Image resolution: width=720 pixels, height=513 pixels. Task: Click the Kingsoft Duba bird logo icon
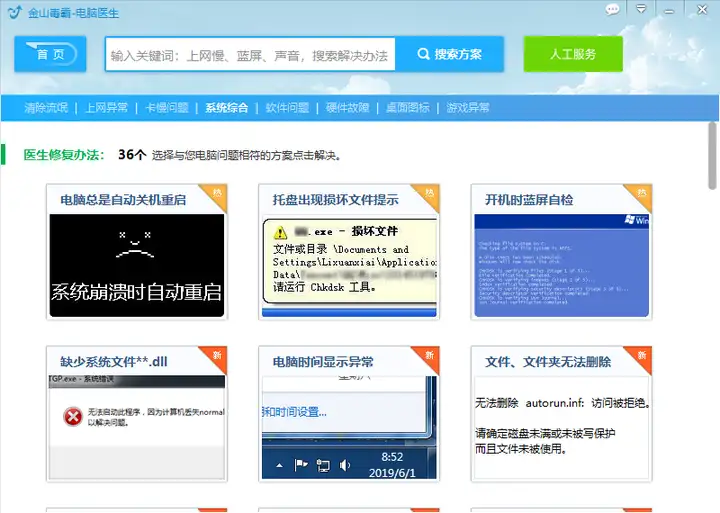click(x=15, y=12)
